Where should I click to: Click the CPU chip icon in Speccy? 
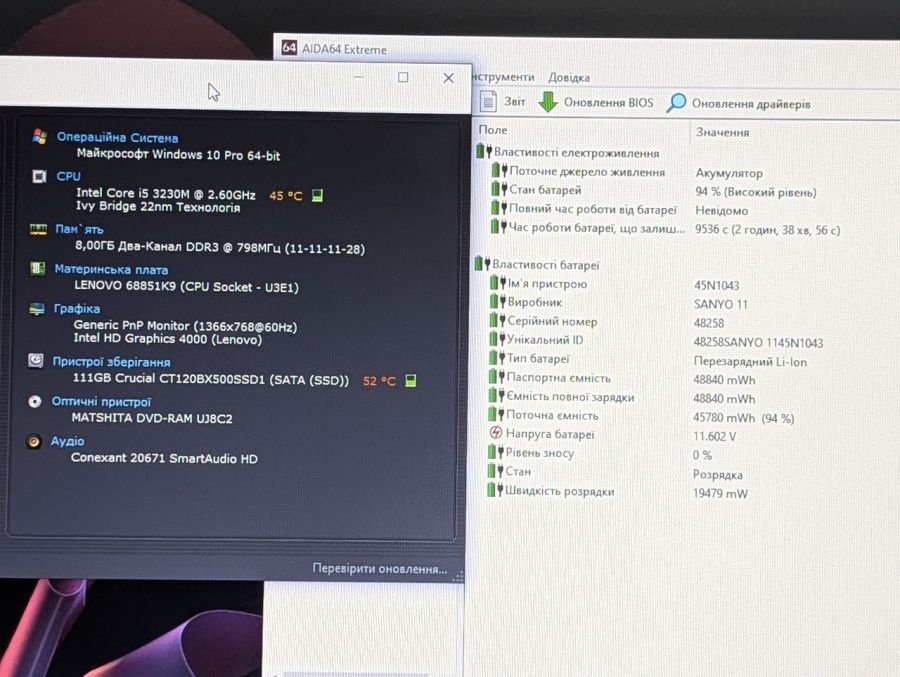pyautogui.click(x=39, y=176)
